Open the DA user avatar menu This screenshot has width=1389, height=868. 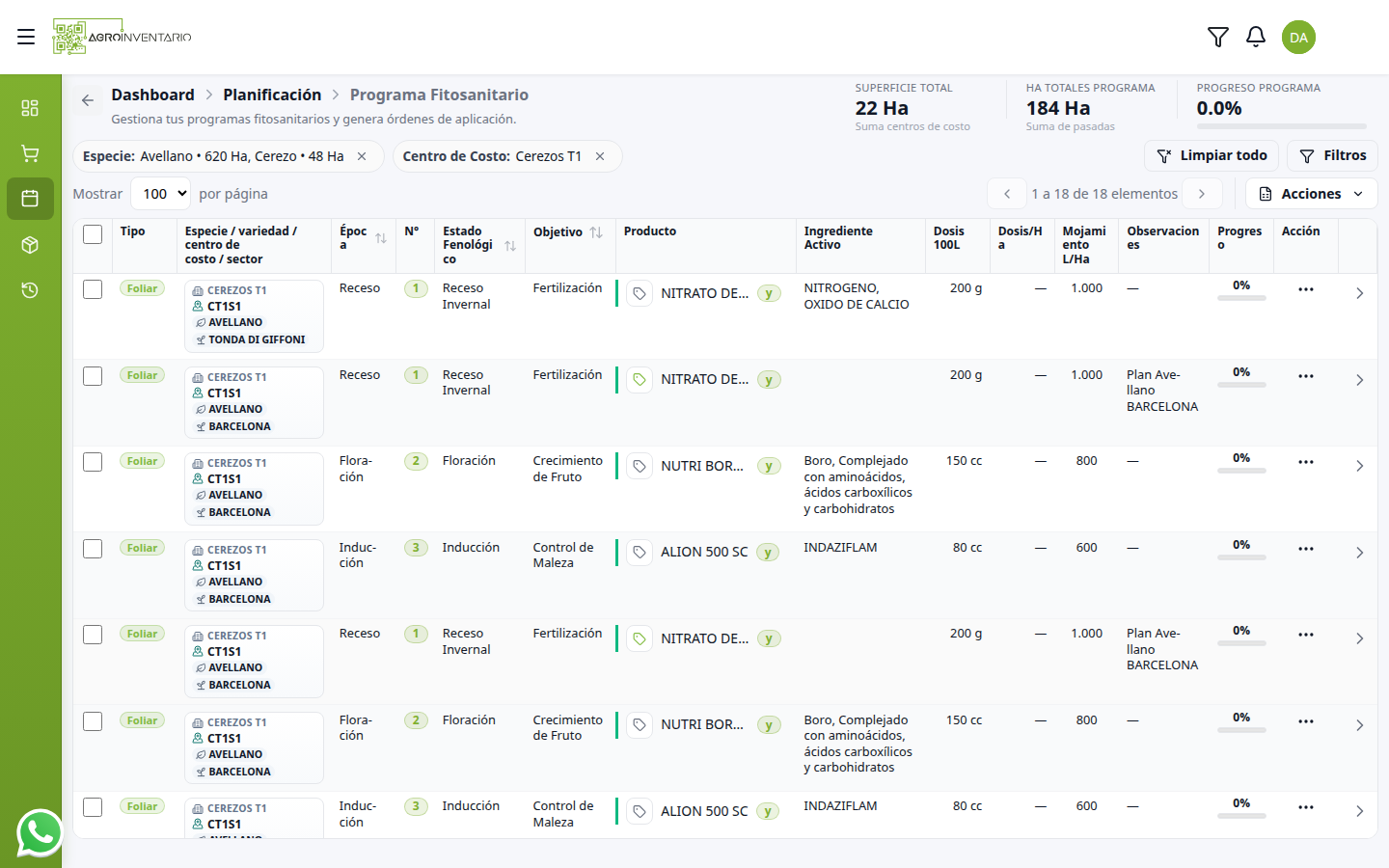click(1298, 37)
